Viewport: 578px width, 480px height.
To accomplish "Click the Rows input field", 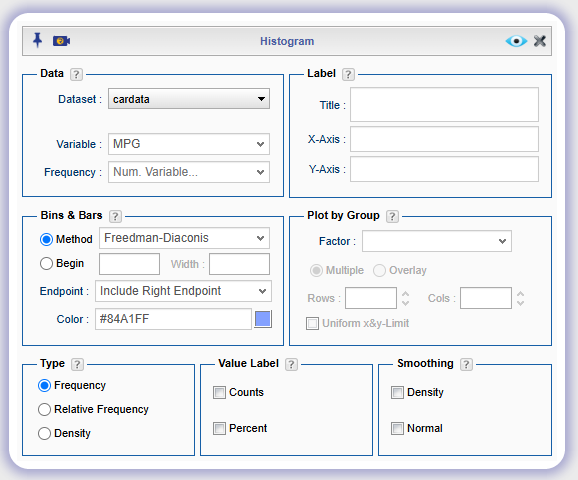I will (x=371, y=298).
